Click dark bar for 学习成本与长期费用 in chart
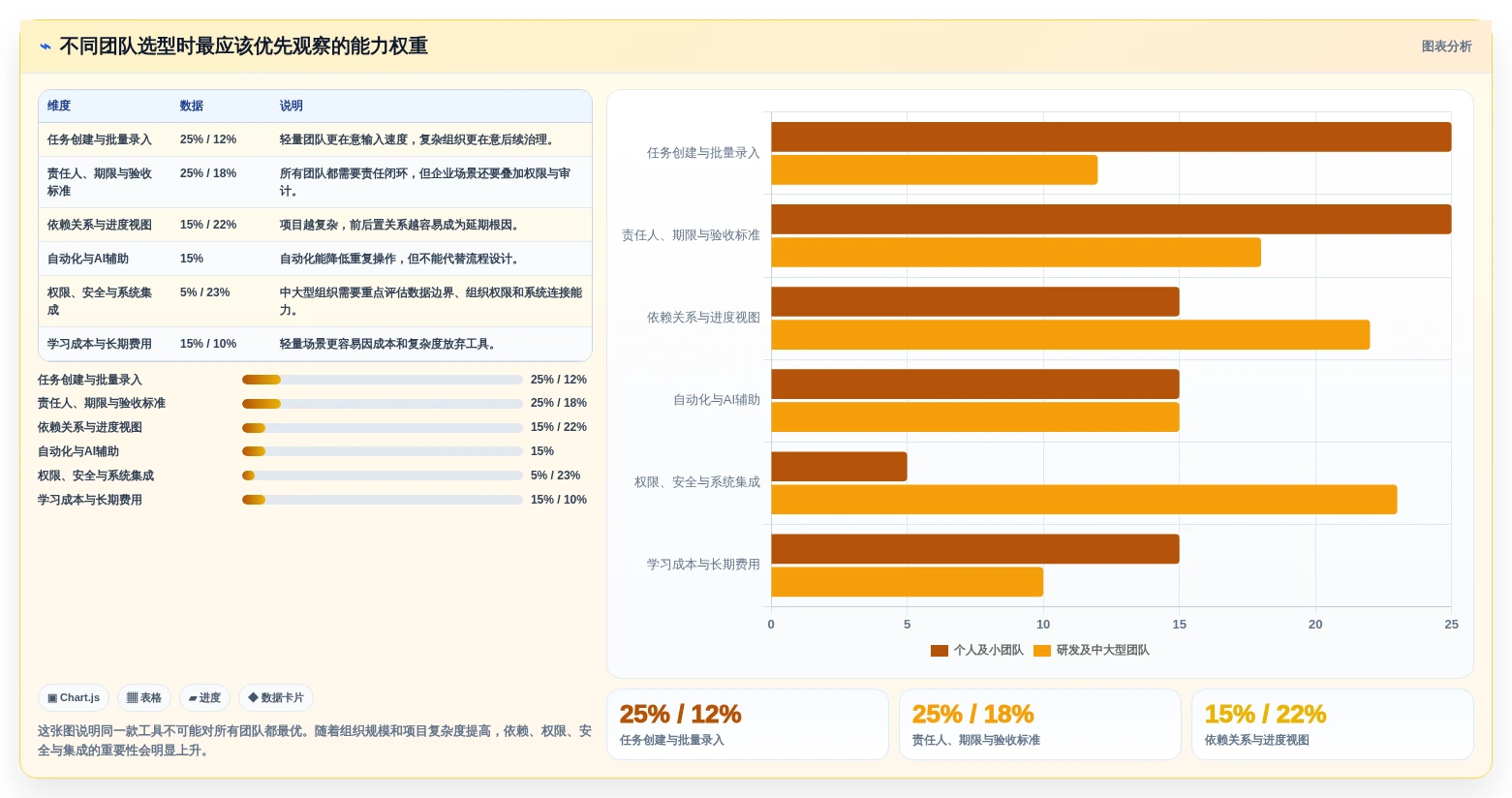 point(974,548)
